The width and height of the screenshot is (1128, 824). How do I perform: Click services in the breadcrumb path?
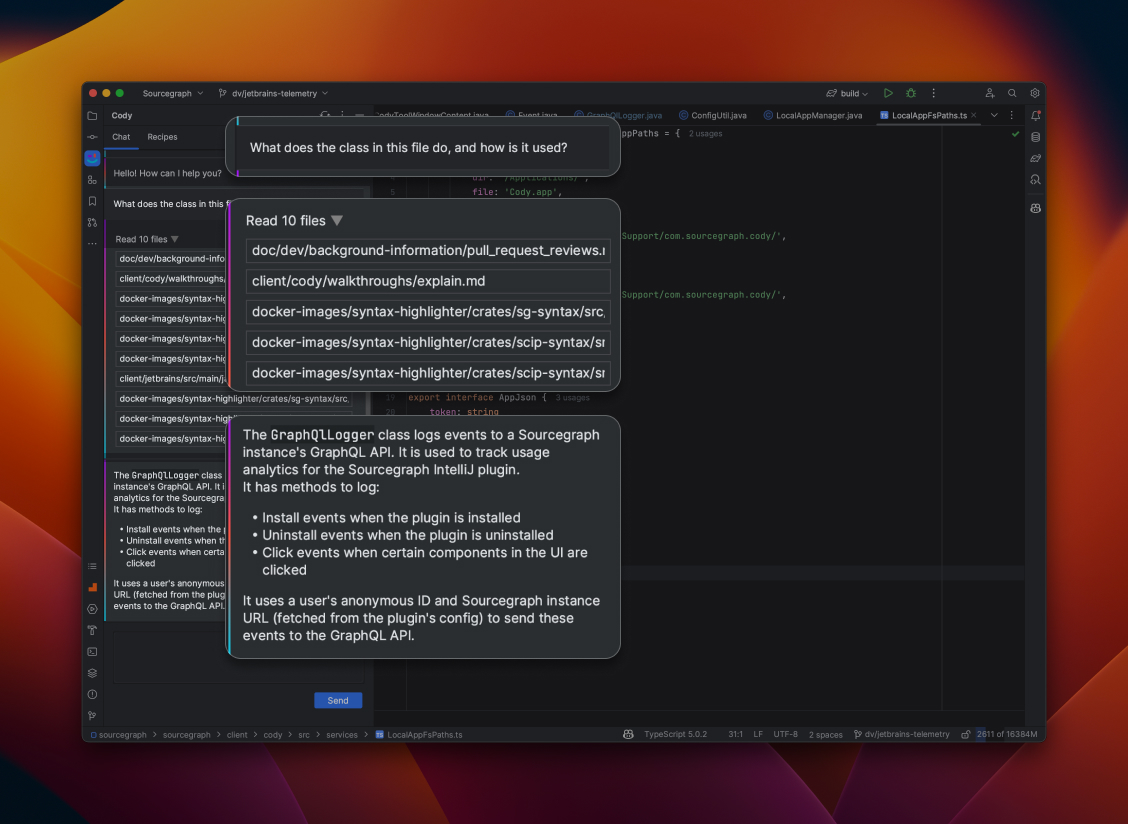click(x=342, y=735)
